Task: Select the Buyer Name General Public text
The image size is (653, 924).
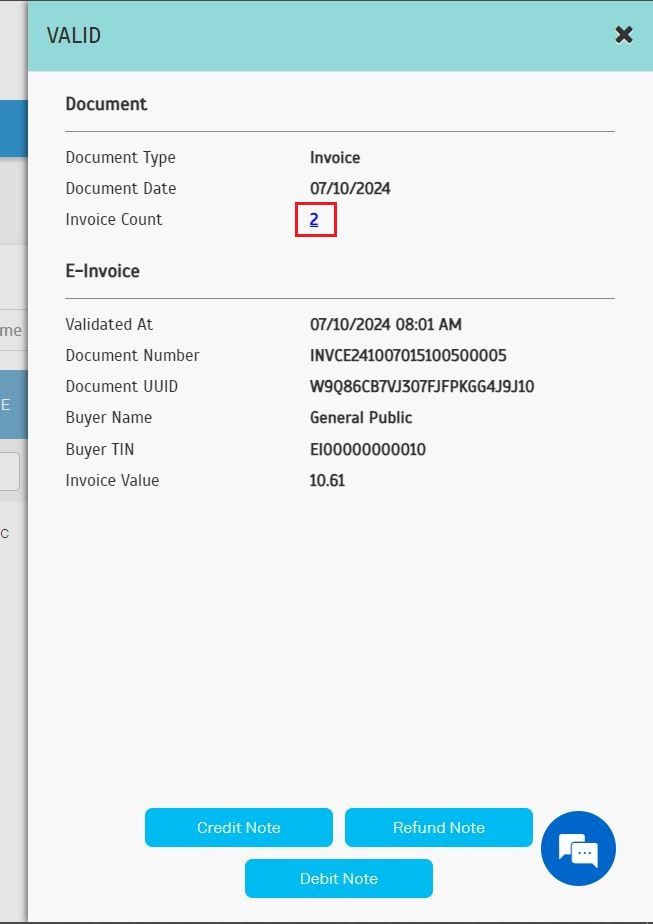Action: pos(361,418)
